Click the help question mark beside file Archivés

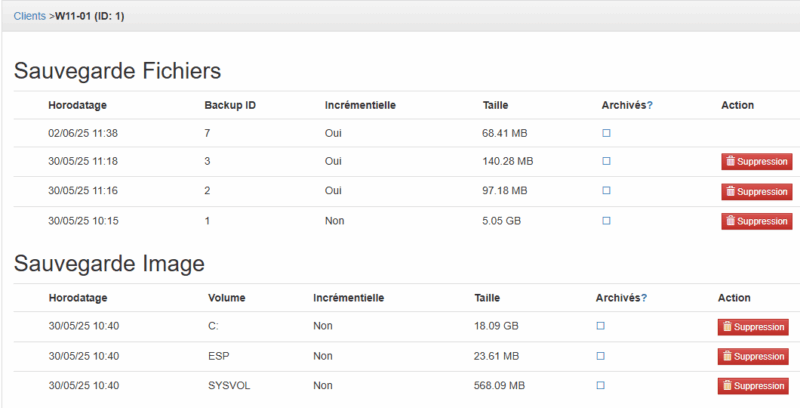pyautogui.click(x=650, y=105)
